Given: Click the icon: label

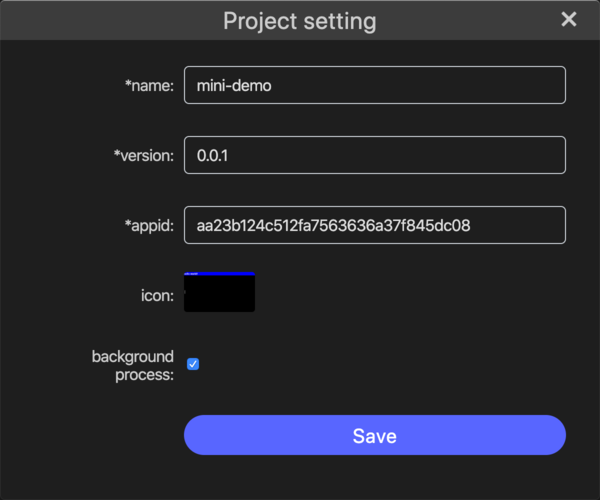Looking at the screenshot, I should click(157, 296).
